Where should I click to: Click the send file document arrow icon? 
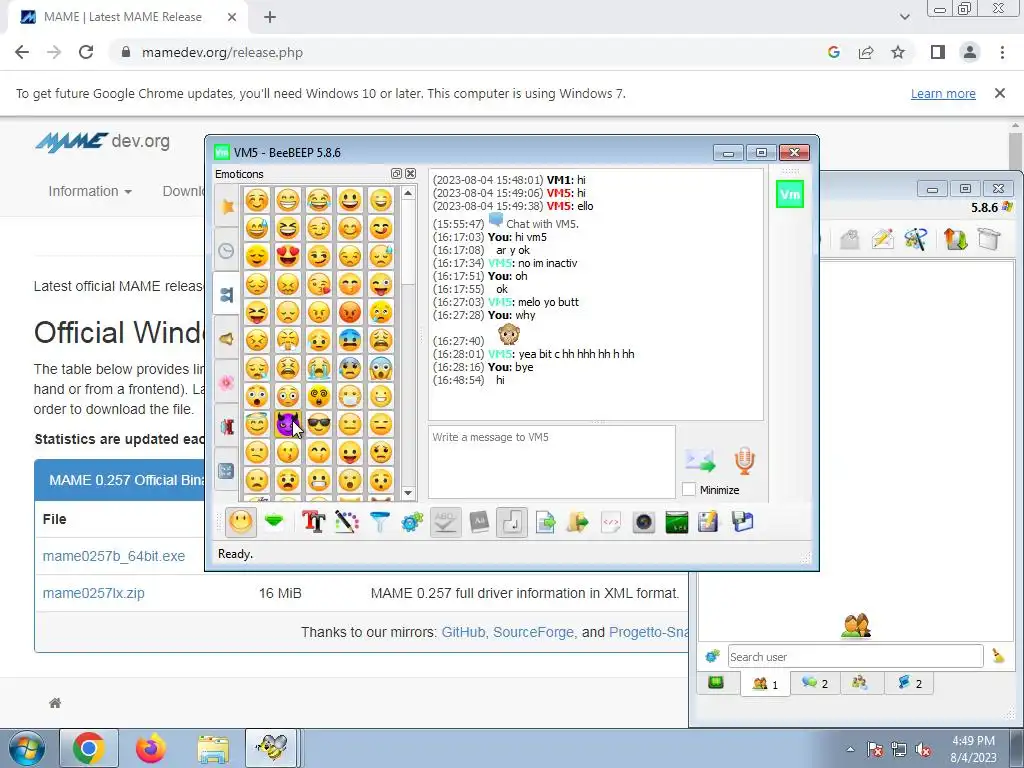click(x=545, y=522)
